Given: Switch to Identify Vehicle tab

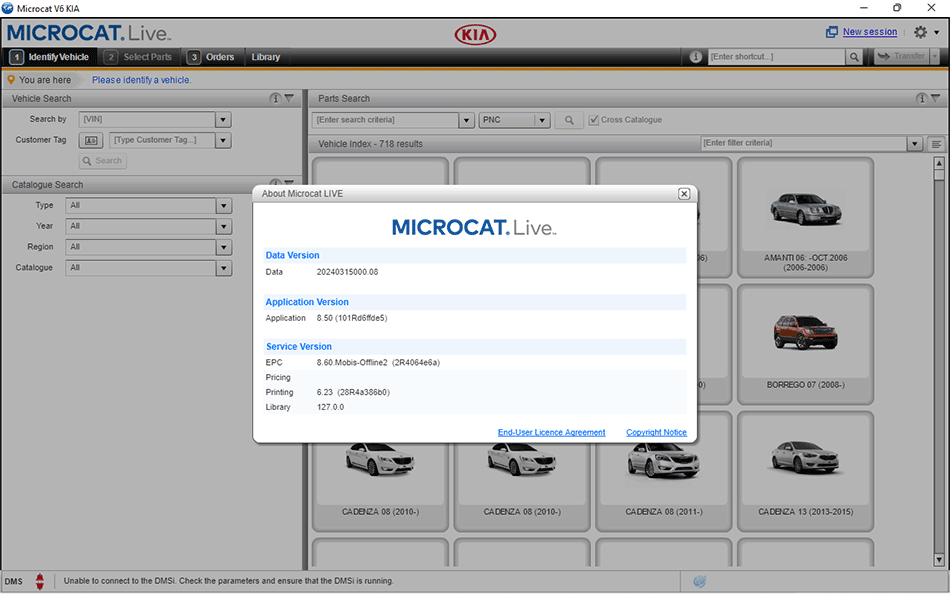Looking at the screenshot, I should tap(50, 57).
